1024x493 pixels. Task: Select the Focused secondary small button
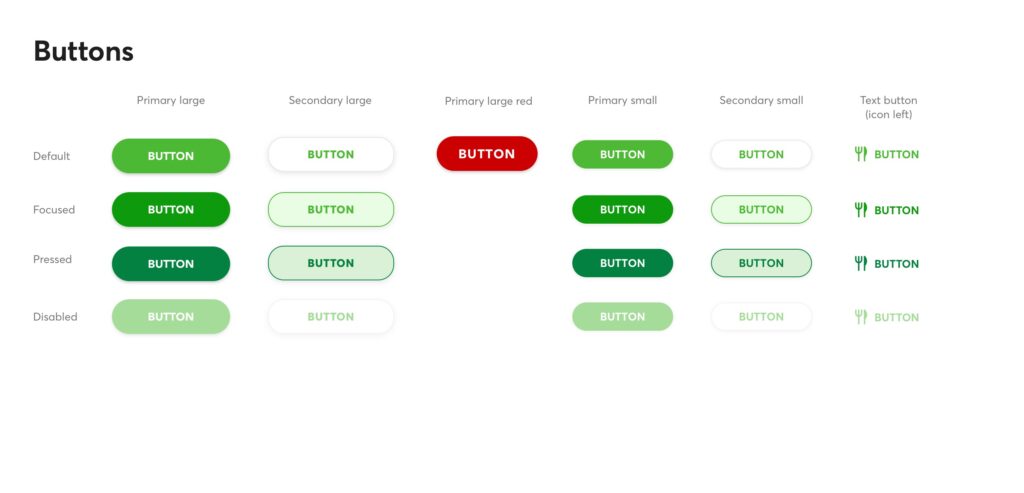coord(761,210)
